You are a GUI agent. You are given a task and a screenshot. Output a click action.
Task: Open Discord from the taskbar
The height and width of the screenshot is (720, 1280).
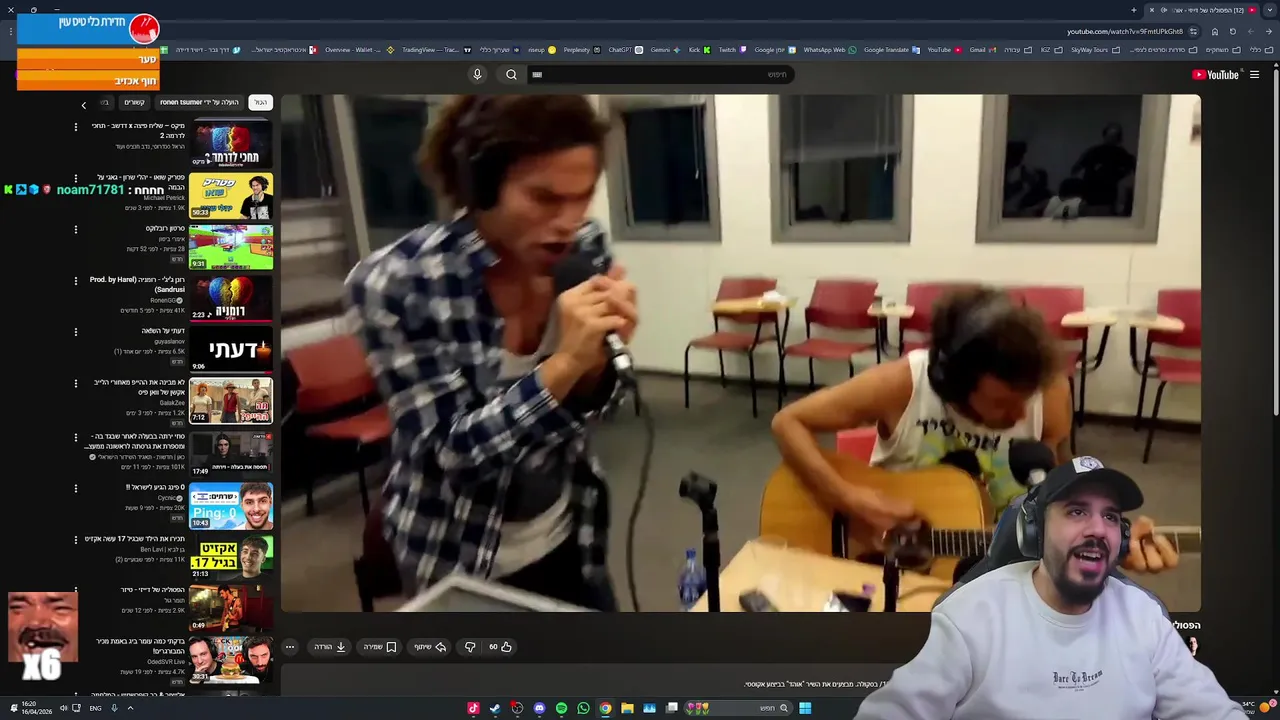[x=539, y=708]
